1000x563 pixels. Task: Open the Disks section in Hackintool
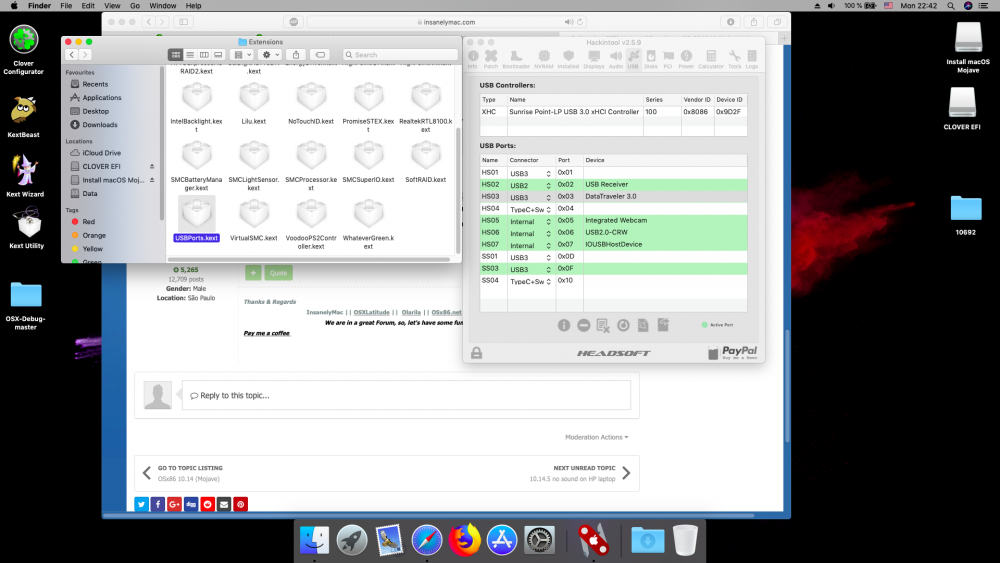(651, 59)
